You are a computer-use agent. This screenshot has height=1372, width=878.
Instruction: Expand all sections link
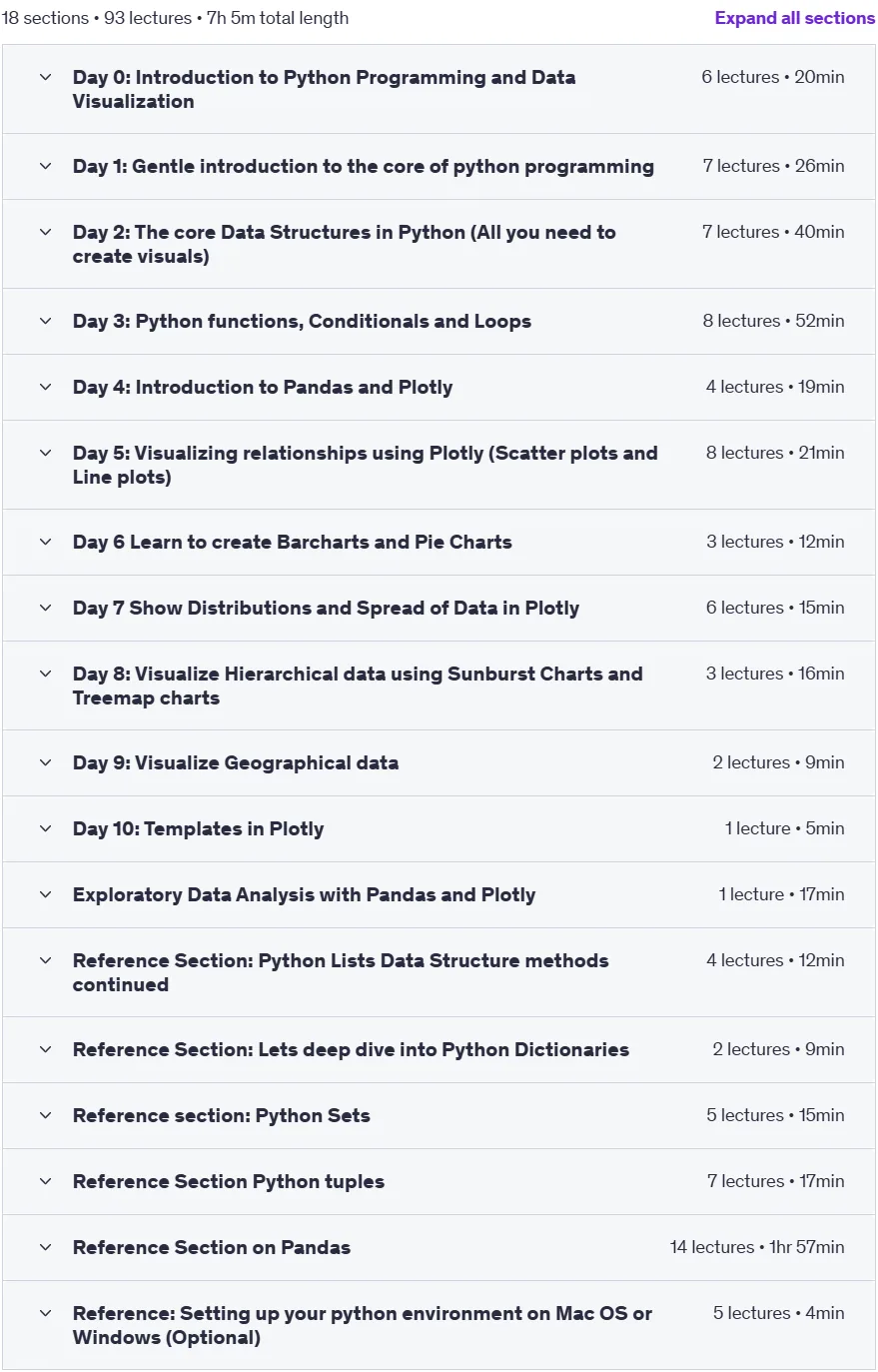(794, 18)
